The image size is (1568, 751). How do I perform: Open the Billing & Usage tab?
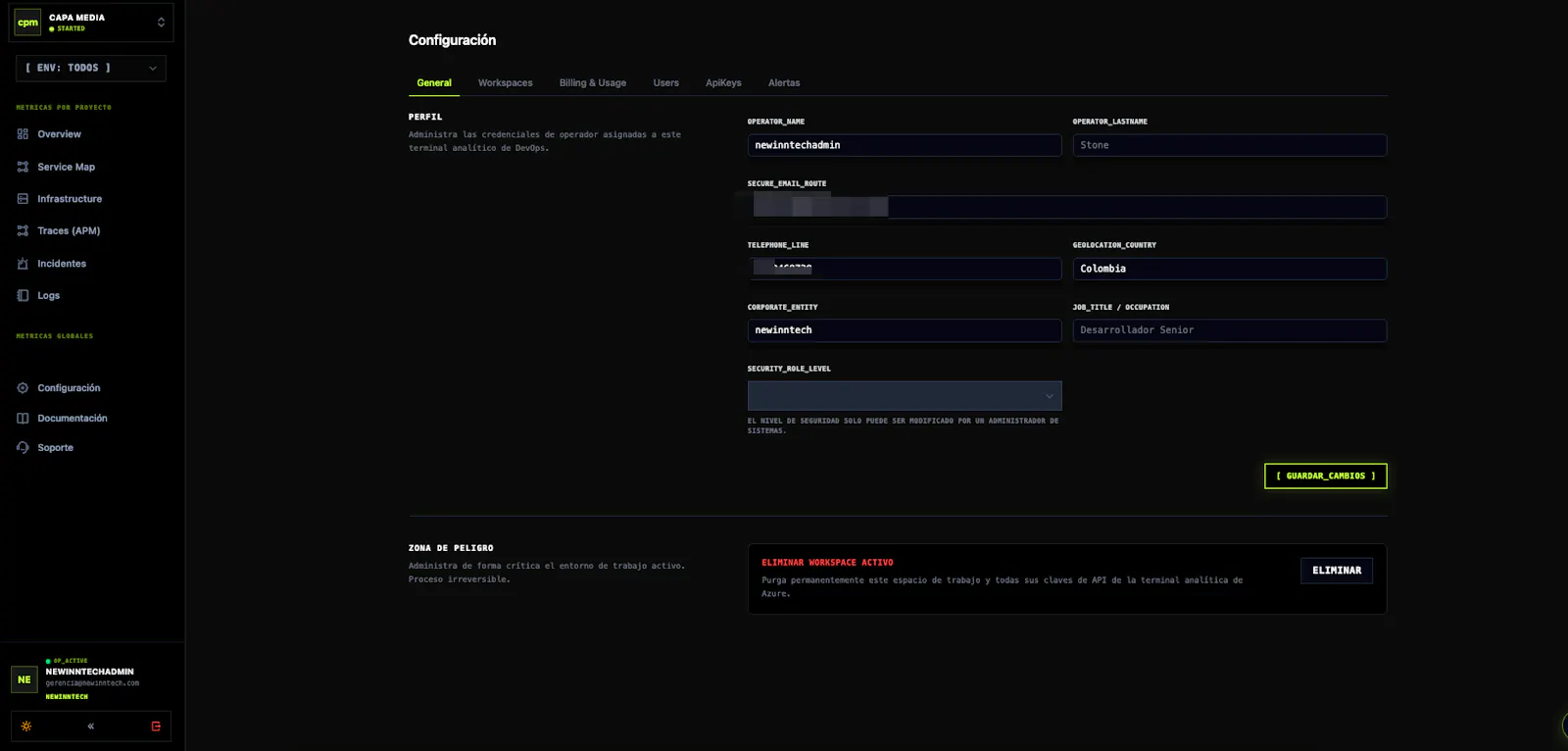(x=593, y=83)
